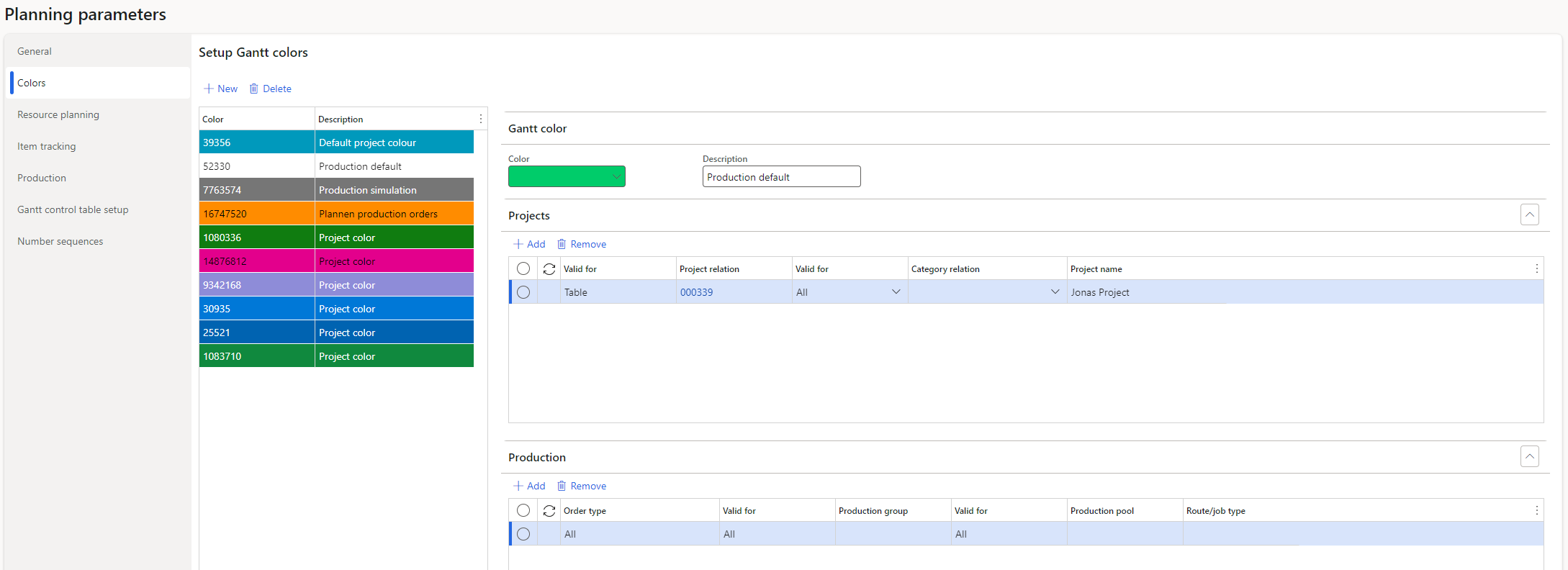The width and height of the screenshot is (1568, 570).
Task: Click the refresh icon in Production grid header
Action: [549, 510]
